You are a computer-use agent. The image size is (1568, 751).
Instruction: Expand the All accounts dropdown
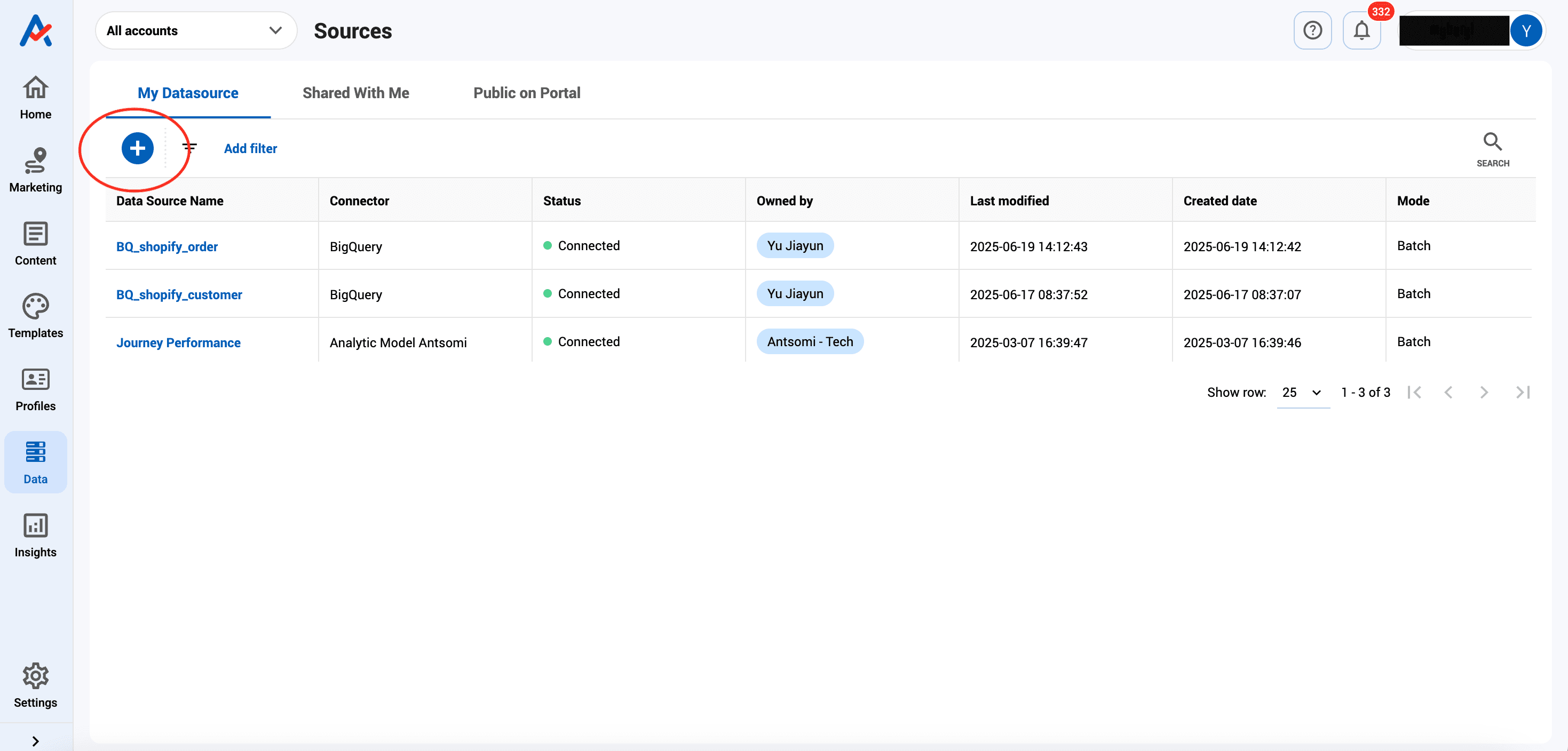pos(195,30)
